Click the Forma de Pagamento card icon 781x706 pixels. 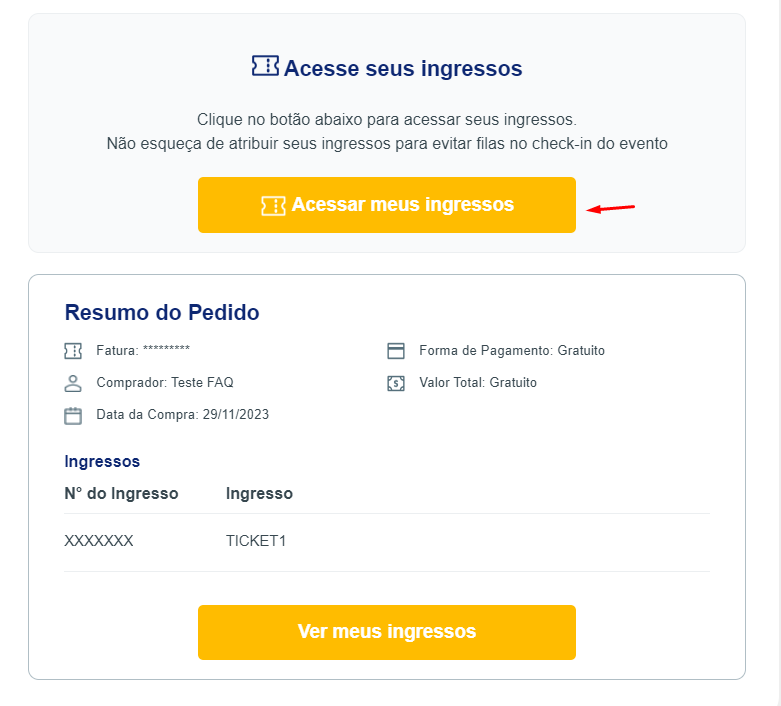(x=396, y=351)
